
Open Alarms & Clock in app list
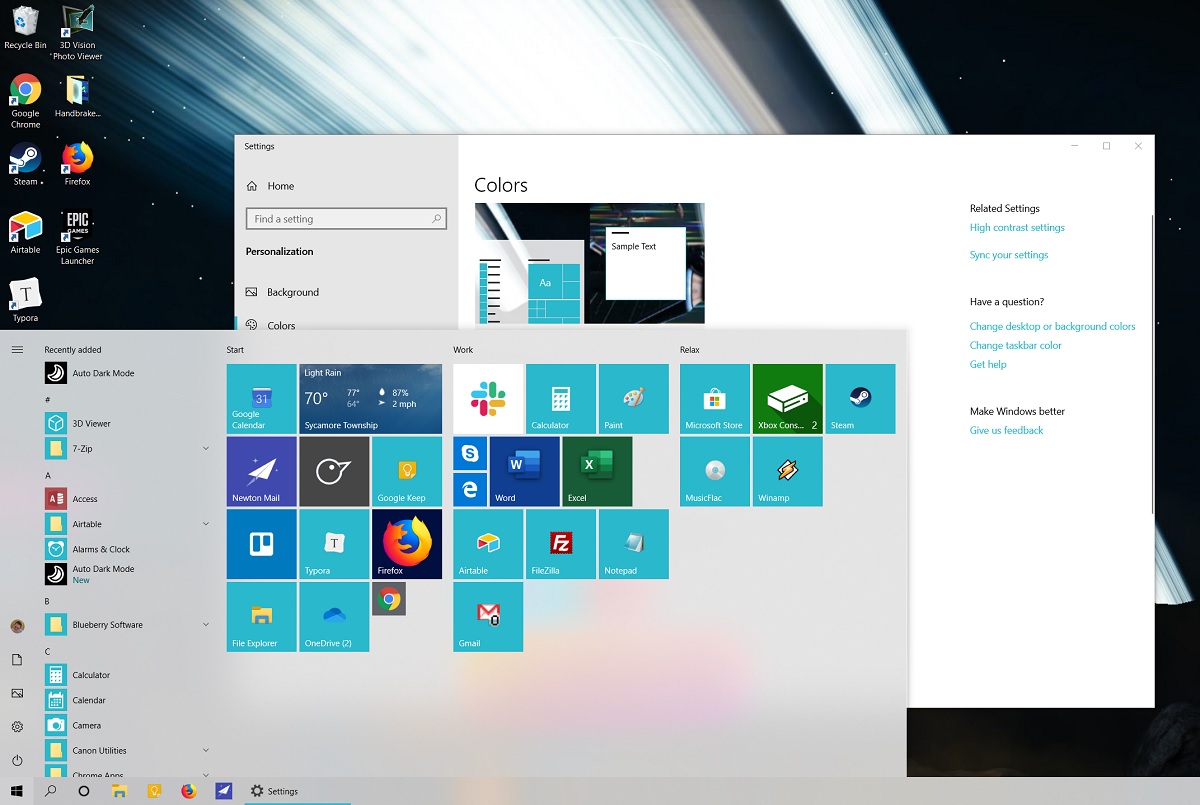click(x=128, y=549)
